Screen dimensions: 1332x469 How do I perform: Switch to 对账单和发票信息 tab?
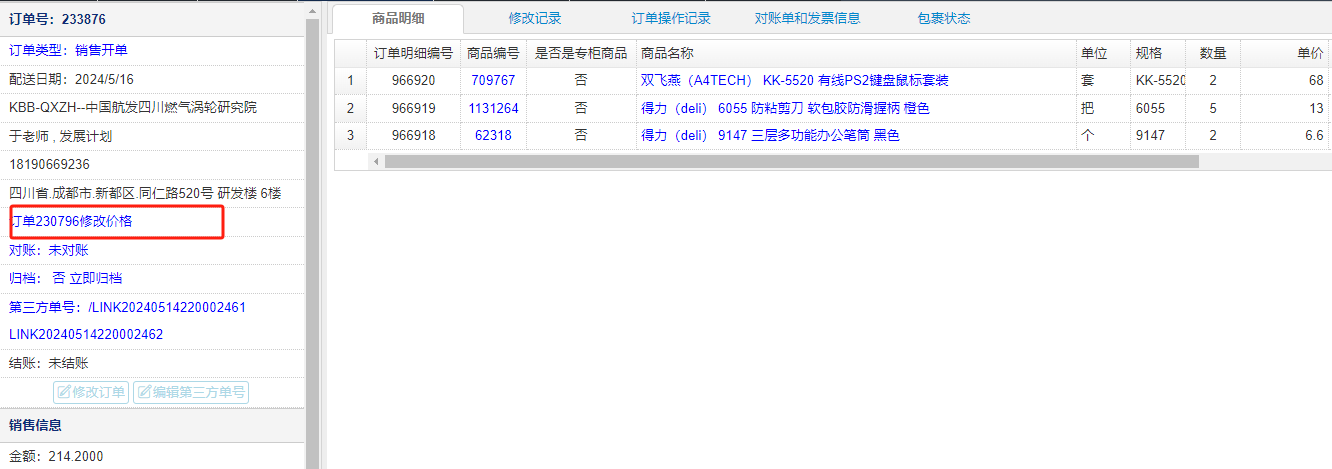point(807,18)
